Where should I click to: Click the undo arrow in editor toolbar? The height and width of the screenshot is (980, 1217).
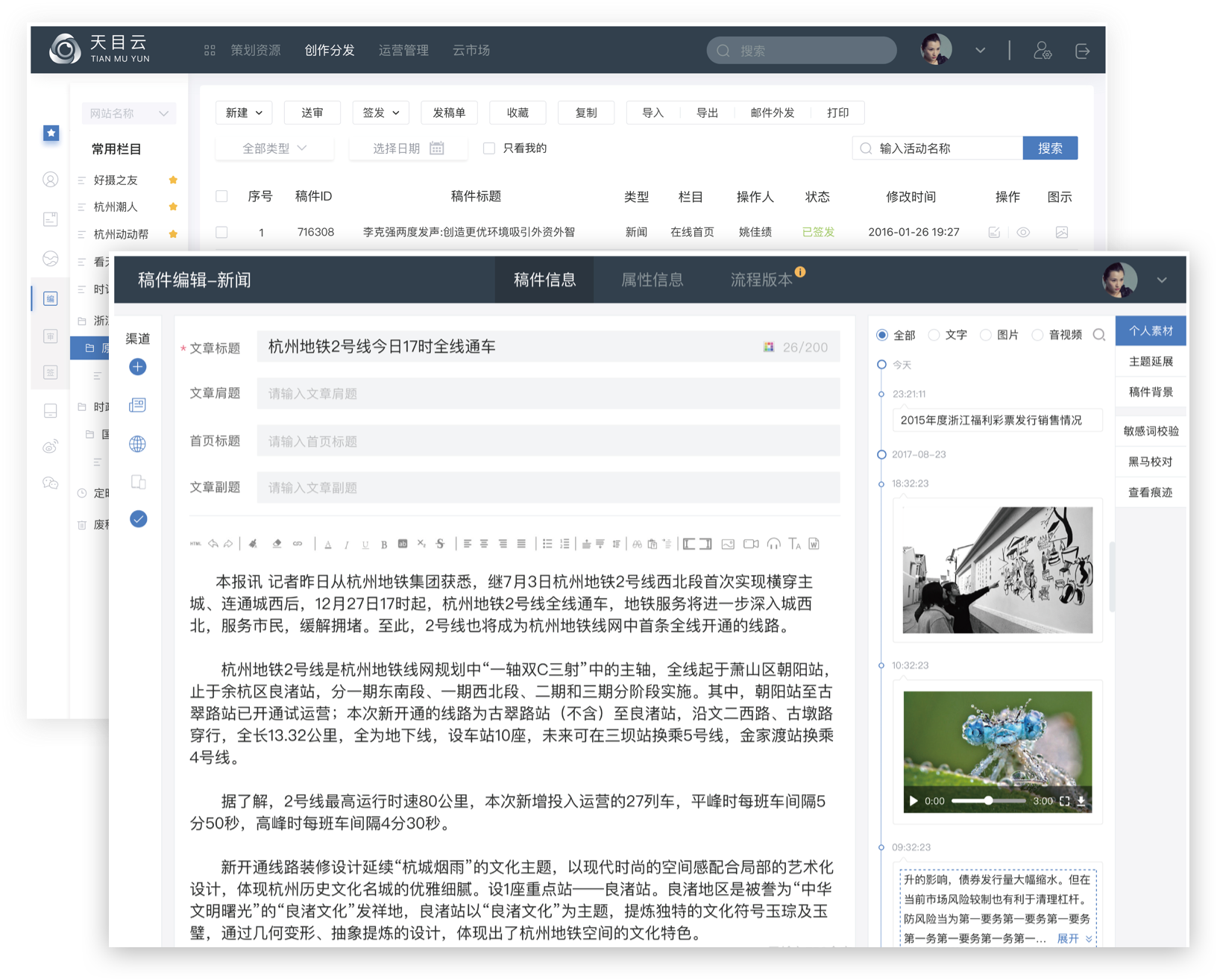tap(213, 544)
